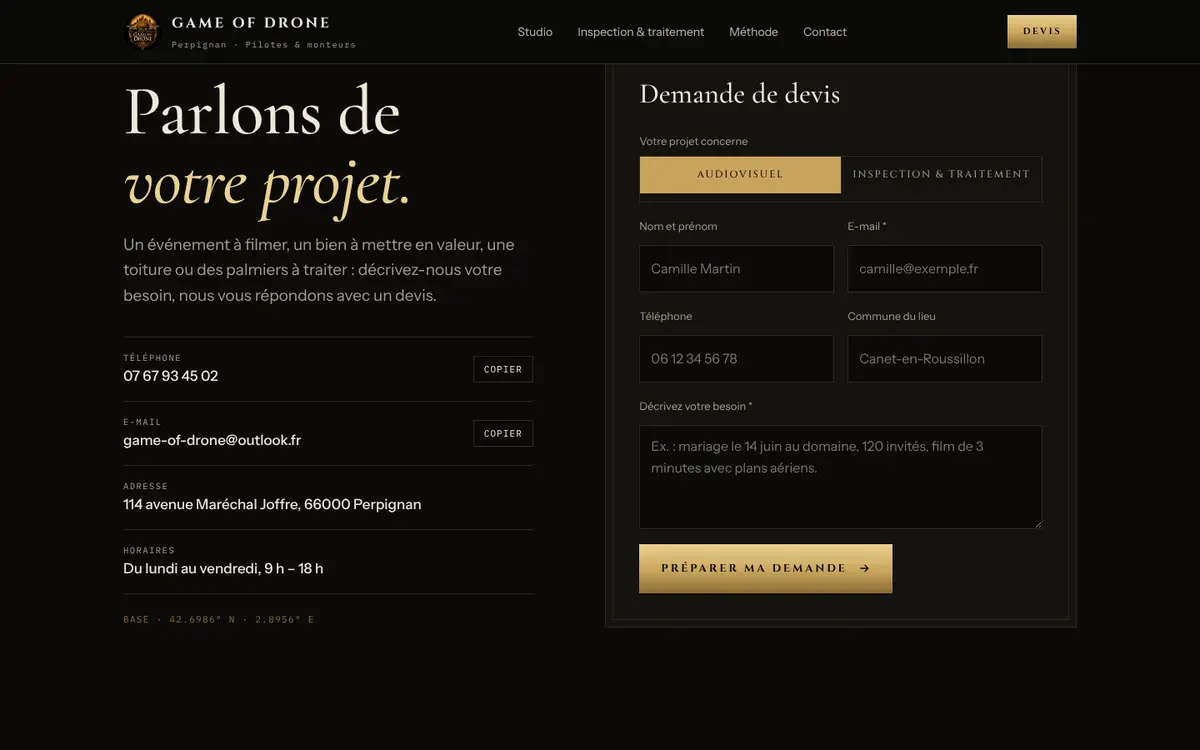The height and width of the screenshot is (750, 1200).
Task: Go to the Méthode section
Action: pyautogui.click(x=754, y=32)
